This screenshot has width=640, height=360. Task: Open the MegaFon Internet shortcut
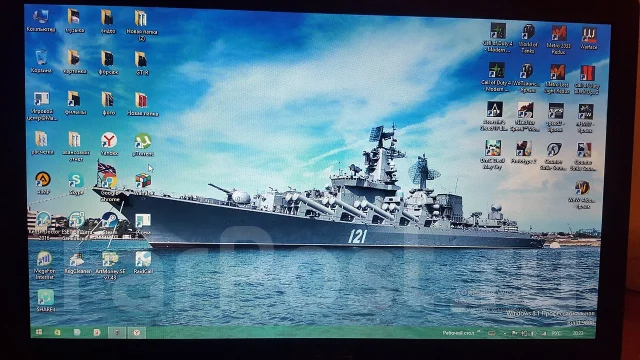tap(44, 266)
